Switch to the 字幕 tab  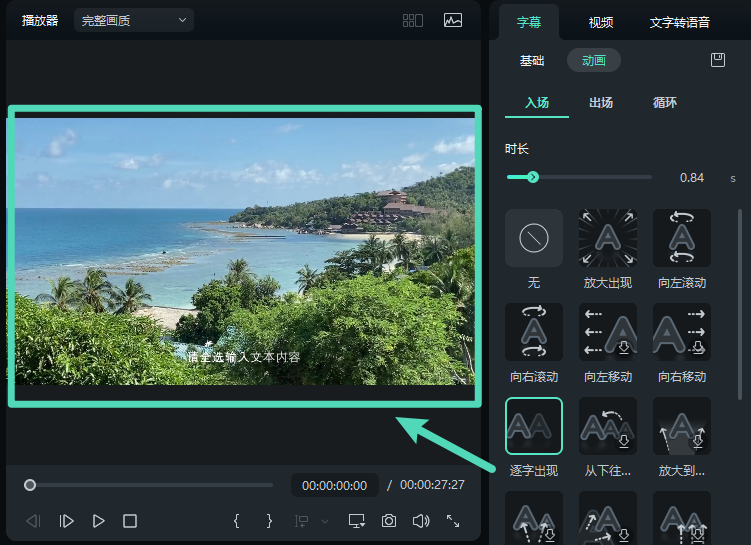pos(529,22)
